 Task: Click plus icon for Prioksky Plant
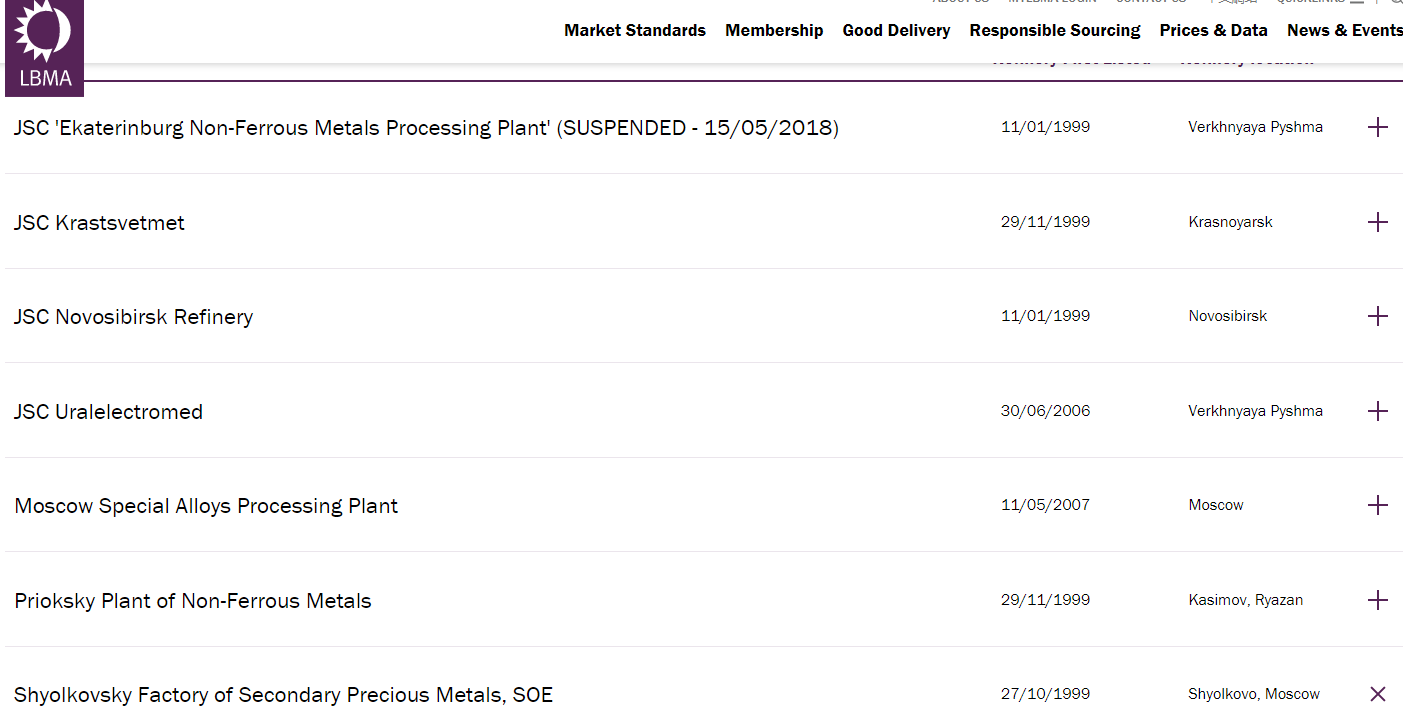click(1377, 600)
